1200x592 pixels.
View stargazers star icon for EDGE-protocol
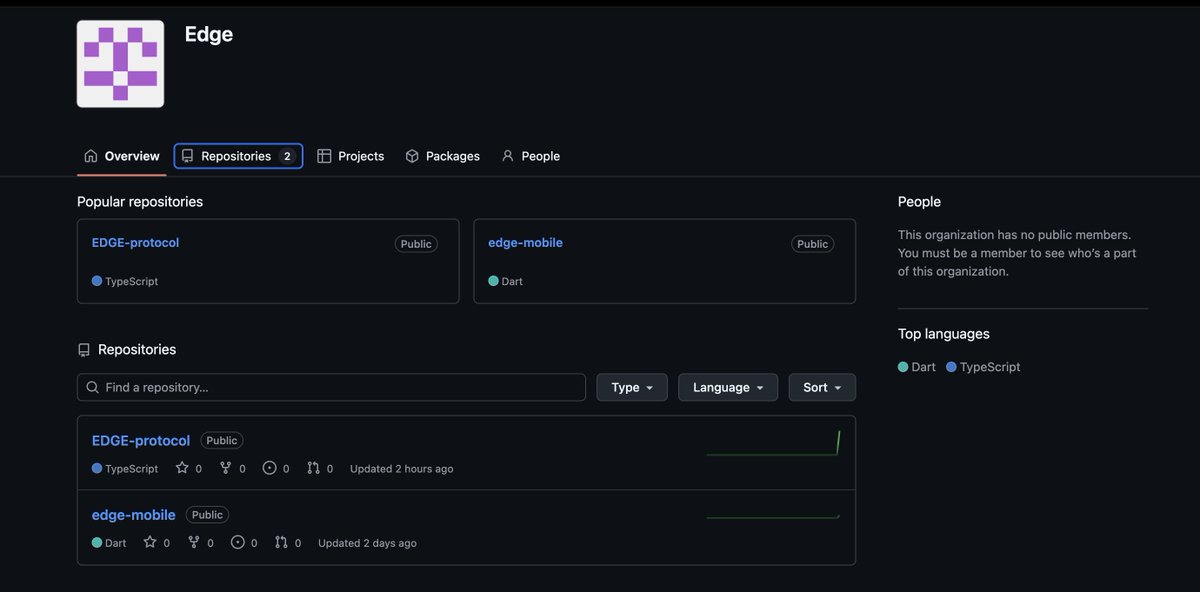click(x=182, y=468)
